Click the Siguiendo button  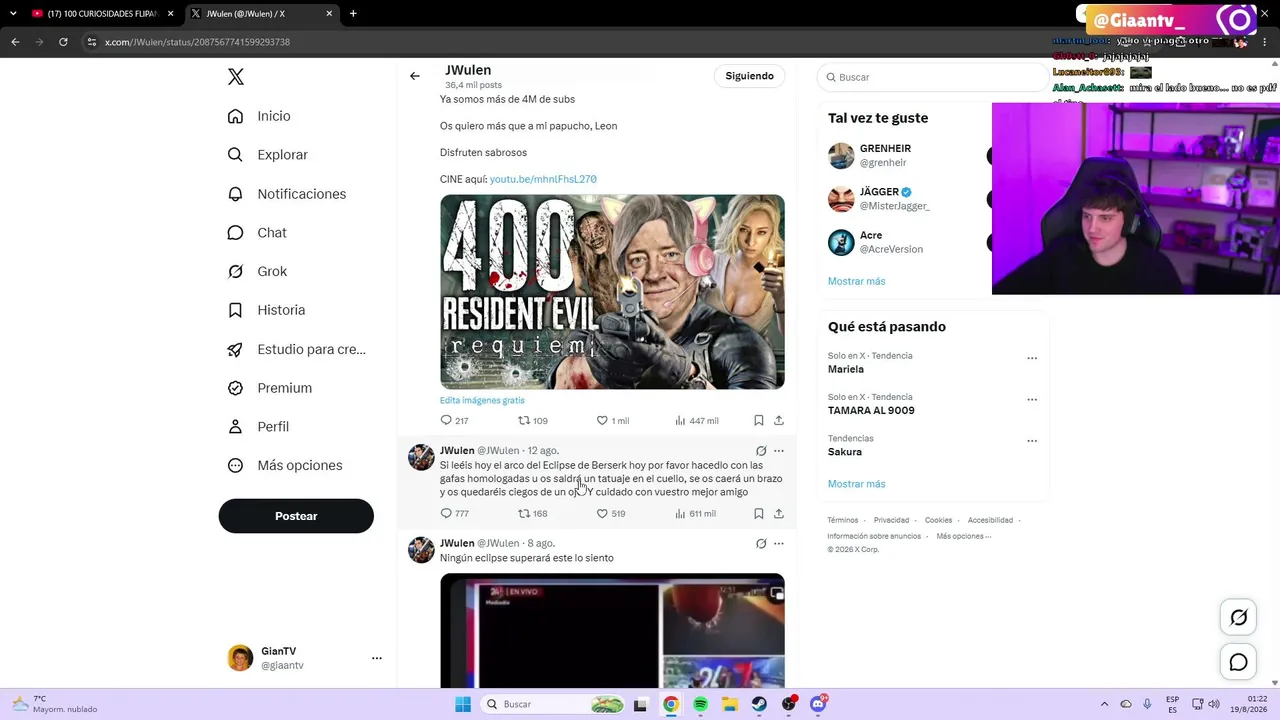(x=750, y=76)
